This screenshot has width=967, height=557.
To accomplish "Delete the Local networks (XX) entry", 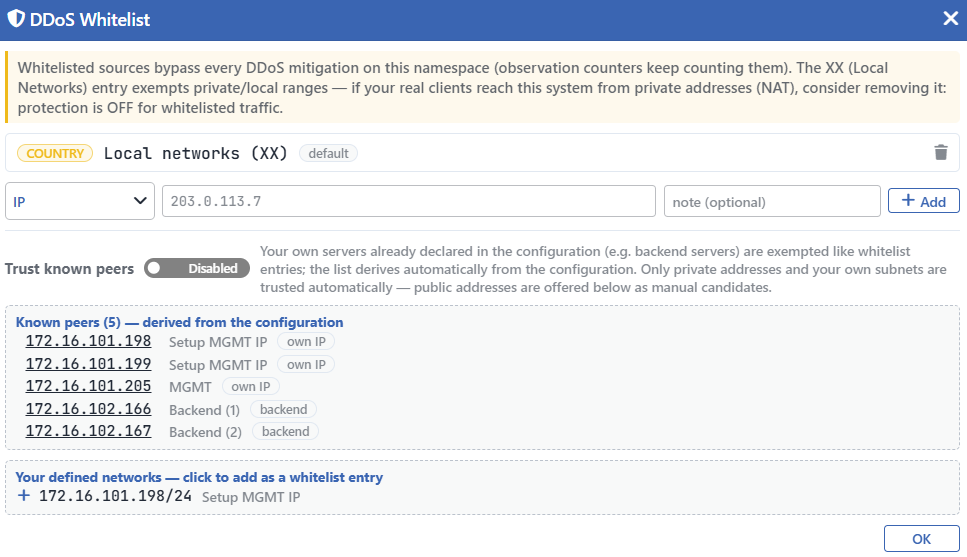I will tap(940, 152).
